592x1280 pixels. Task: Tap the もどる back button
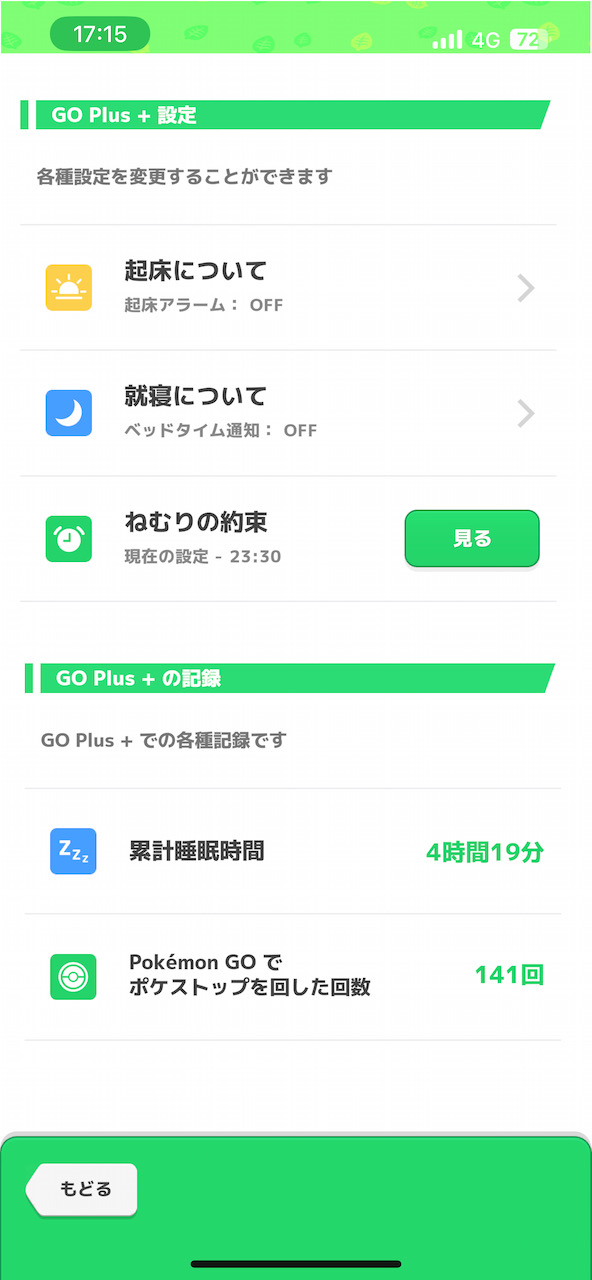82,1190
